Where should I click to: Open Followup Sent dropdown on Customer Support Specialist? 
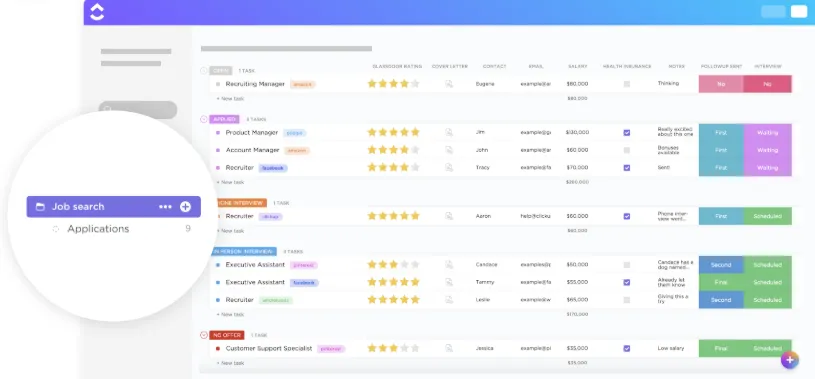(x=721, y=348)
